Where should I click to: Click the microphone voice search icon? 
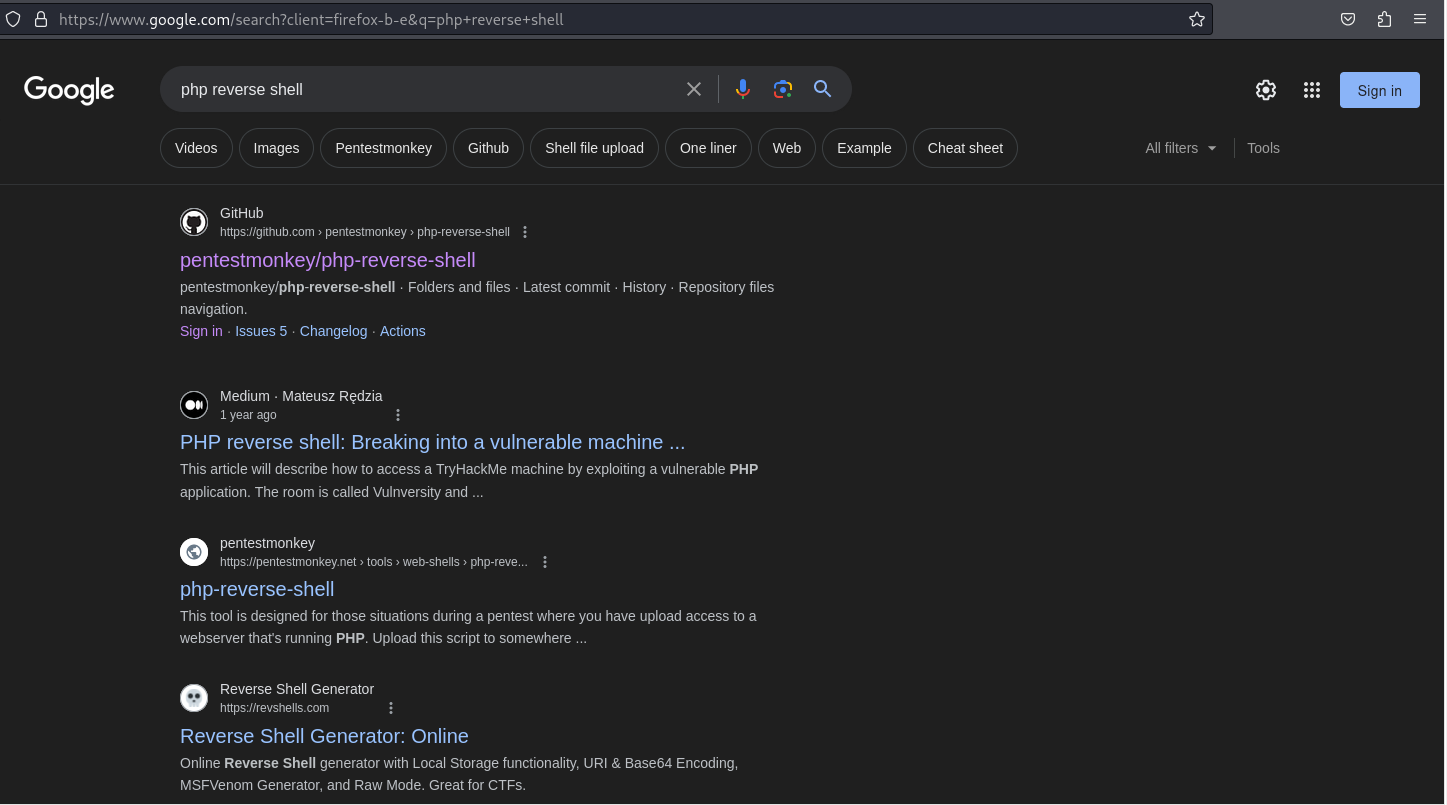pos(742,89)
